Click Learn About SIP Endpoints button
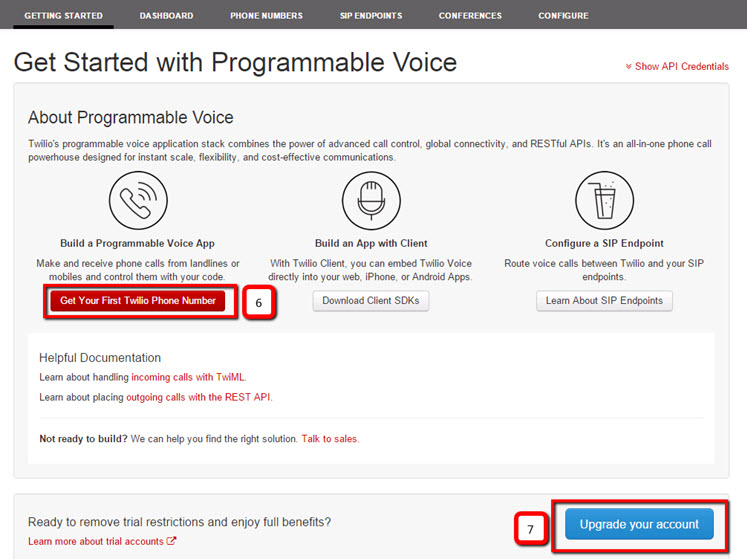Viewport: 747px width, 559px height. pos(604,301)
